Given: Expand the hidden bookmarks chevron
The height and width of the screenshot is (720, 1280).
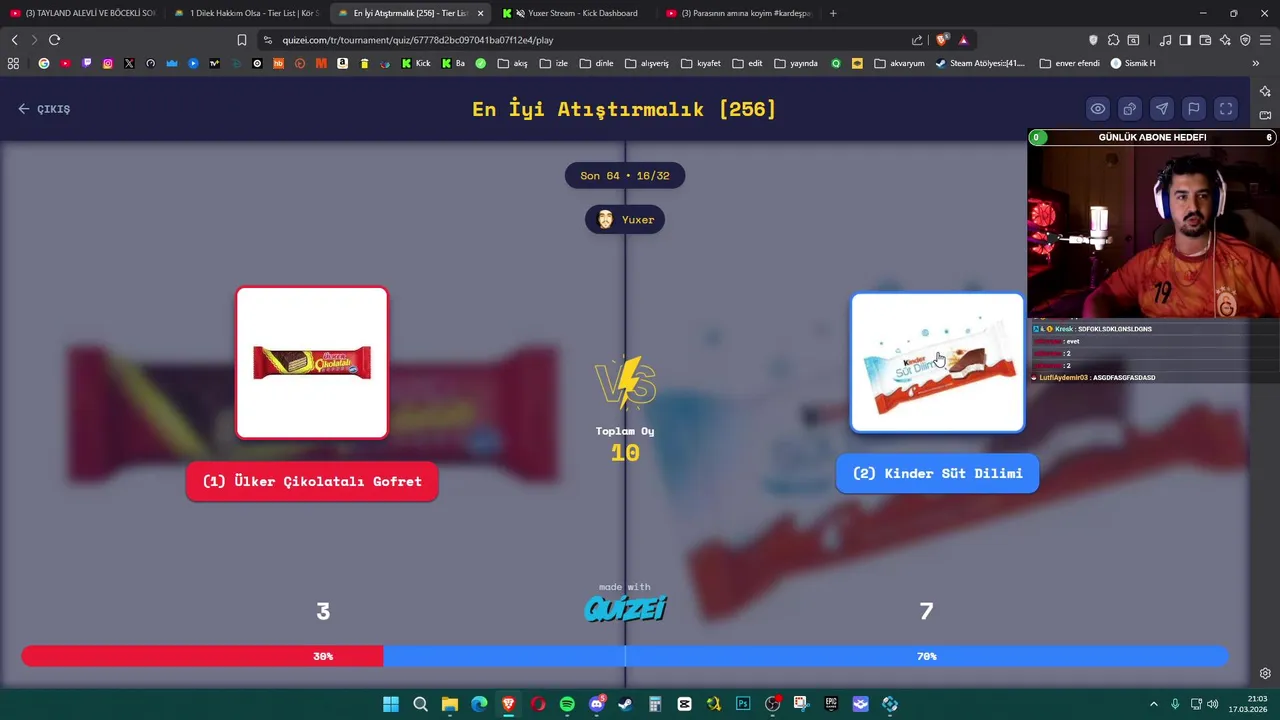Looking at the screenshot, I should pyautogui.click(x=1255, y=63).
